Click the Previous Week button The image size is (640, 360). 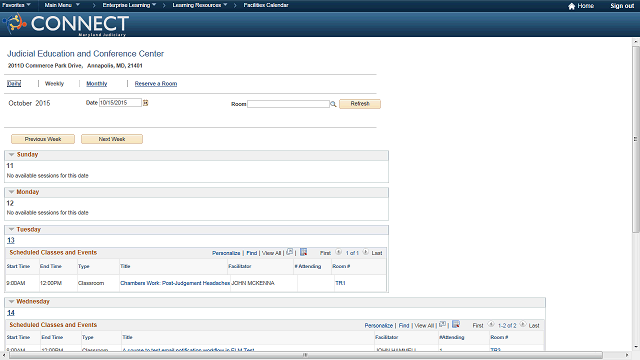click(x=43, y=139)
